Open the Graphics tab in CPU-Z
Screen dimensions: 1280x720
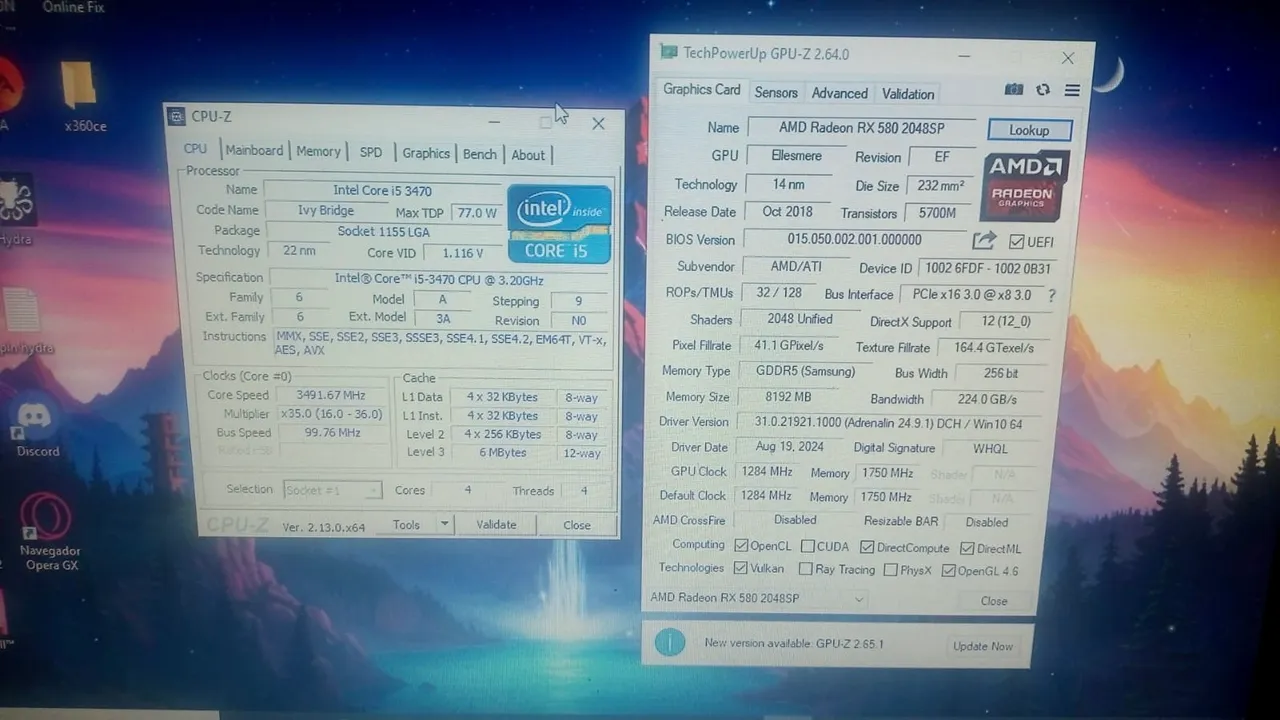pos(426,153)
